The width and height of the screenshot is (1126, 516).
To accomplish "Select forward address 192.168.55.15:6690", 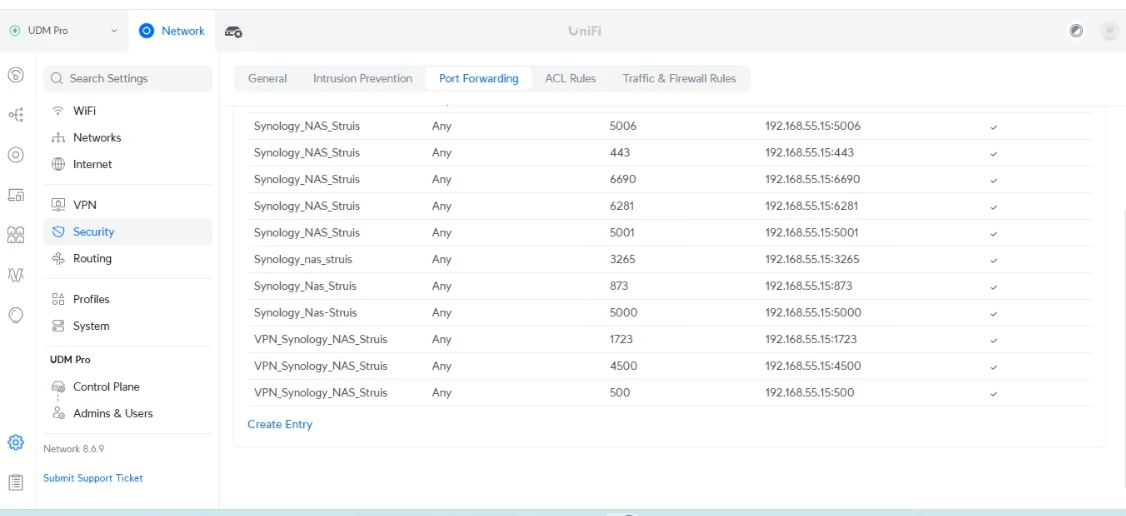I will 812,179.
